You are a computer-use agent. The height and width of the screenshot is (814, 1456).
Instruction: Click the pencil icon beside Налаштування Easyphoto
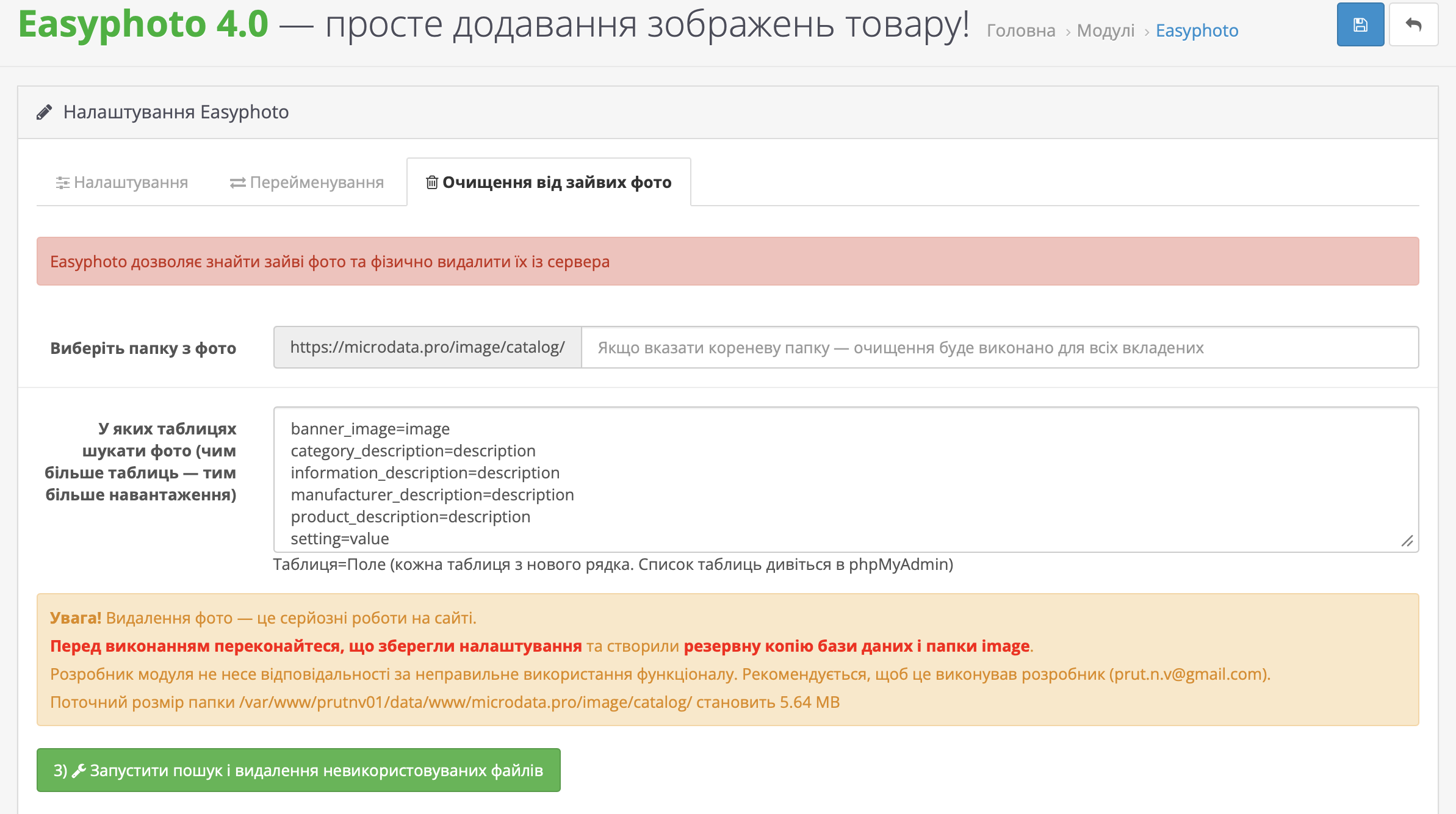(x=44, y=112)
